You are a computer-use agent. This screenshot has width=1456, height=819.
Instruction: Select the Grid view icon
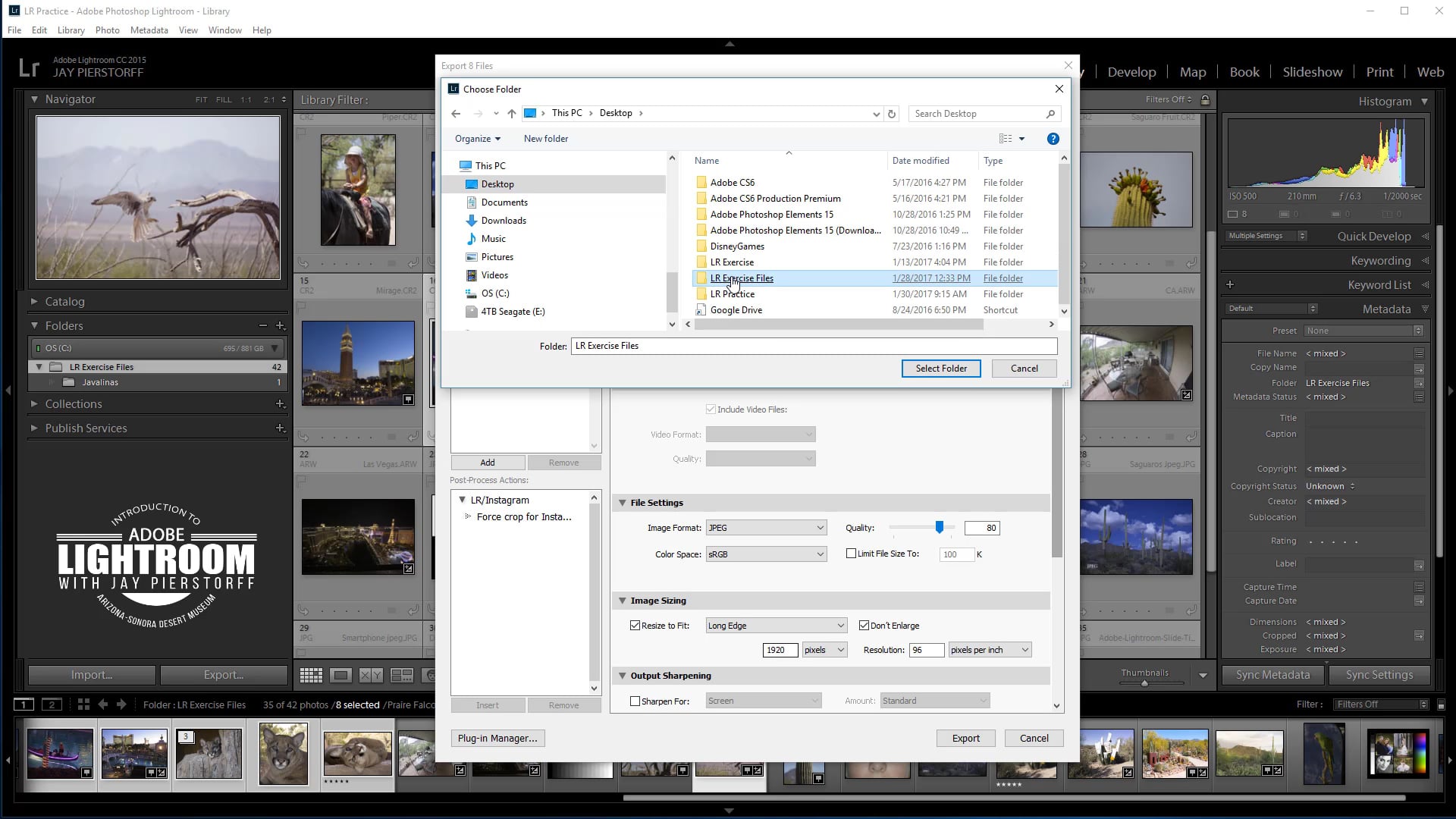[311, 675]
